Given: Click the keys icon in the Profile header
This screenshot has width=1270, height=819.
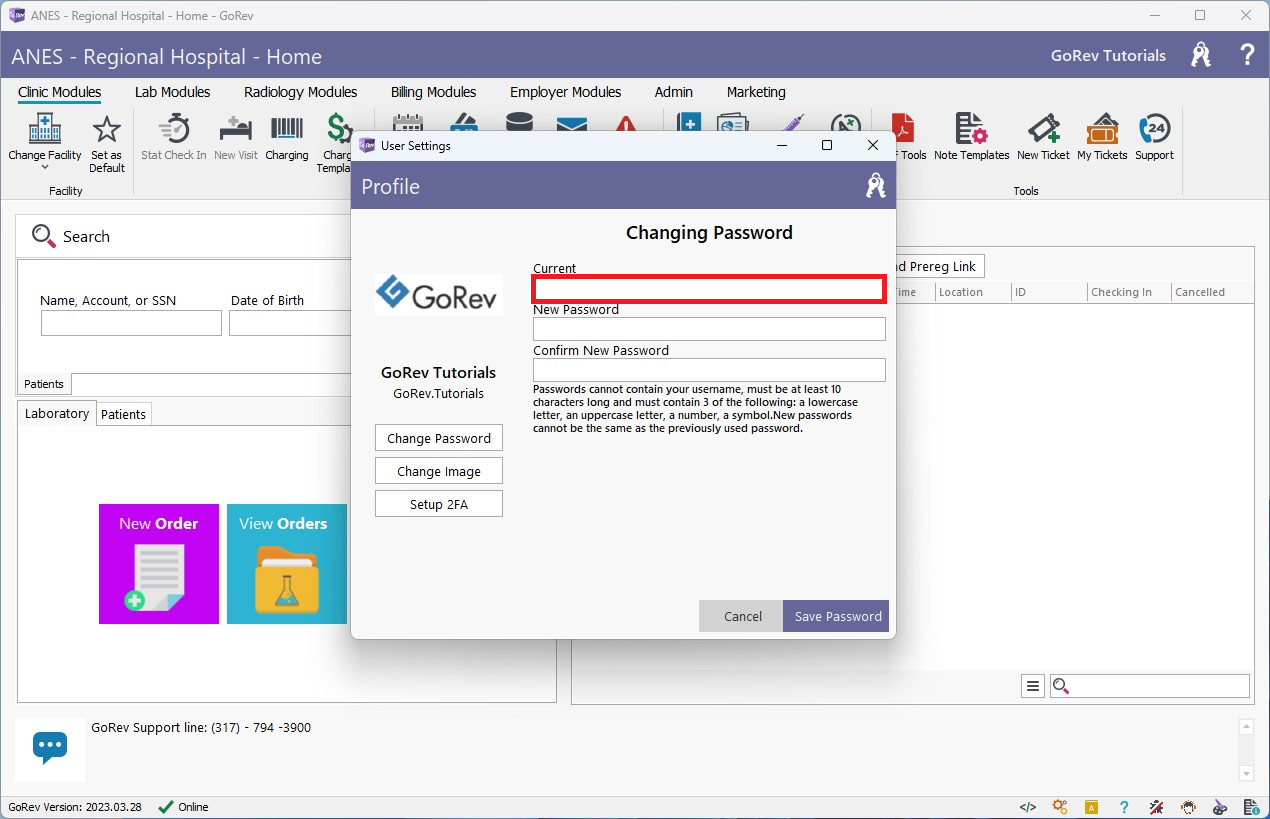Looking at the screenshot, I should point(876,186).
